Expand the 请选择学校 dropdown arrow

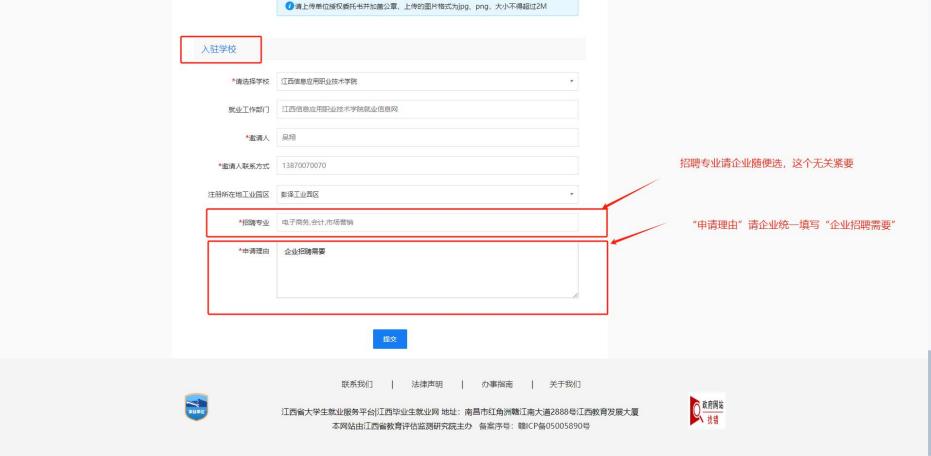[x=571, y=81]
